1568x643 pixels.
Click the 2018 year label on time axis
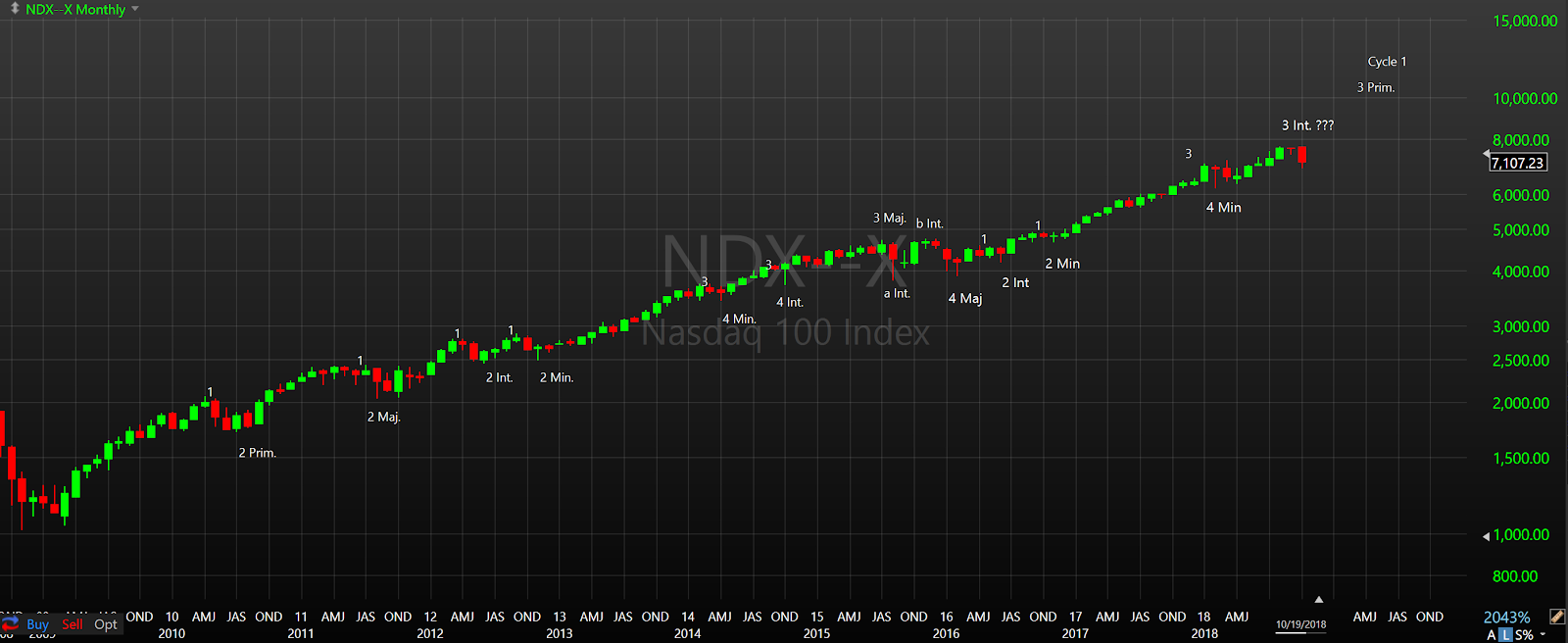(1204, 633)
